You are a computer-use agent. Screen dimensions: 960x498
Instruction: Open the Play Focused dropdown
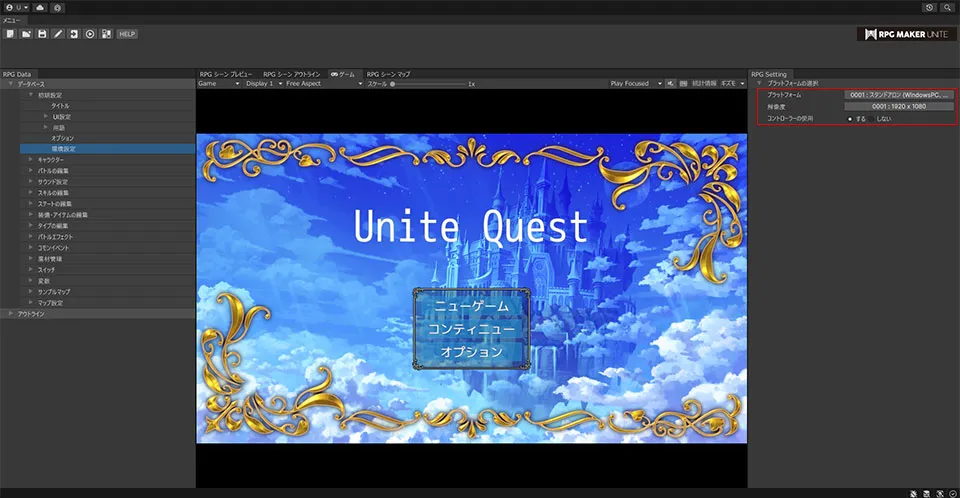tap(636, 84)
